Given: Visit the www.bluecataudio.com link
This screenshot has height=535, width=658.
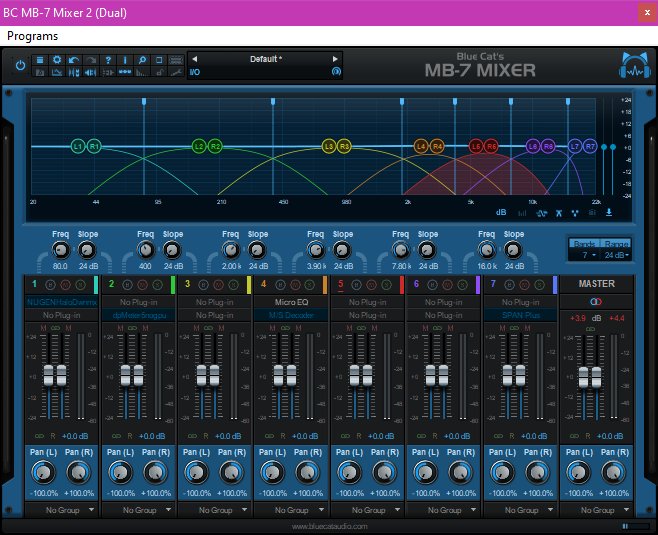Looking at the screenshot, I should coord(329,526).
